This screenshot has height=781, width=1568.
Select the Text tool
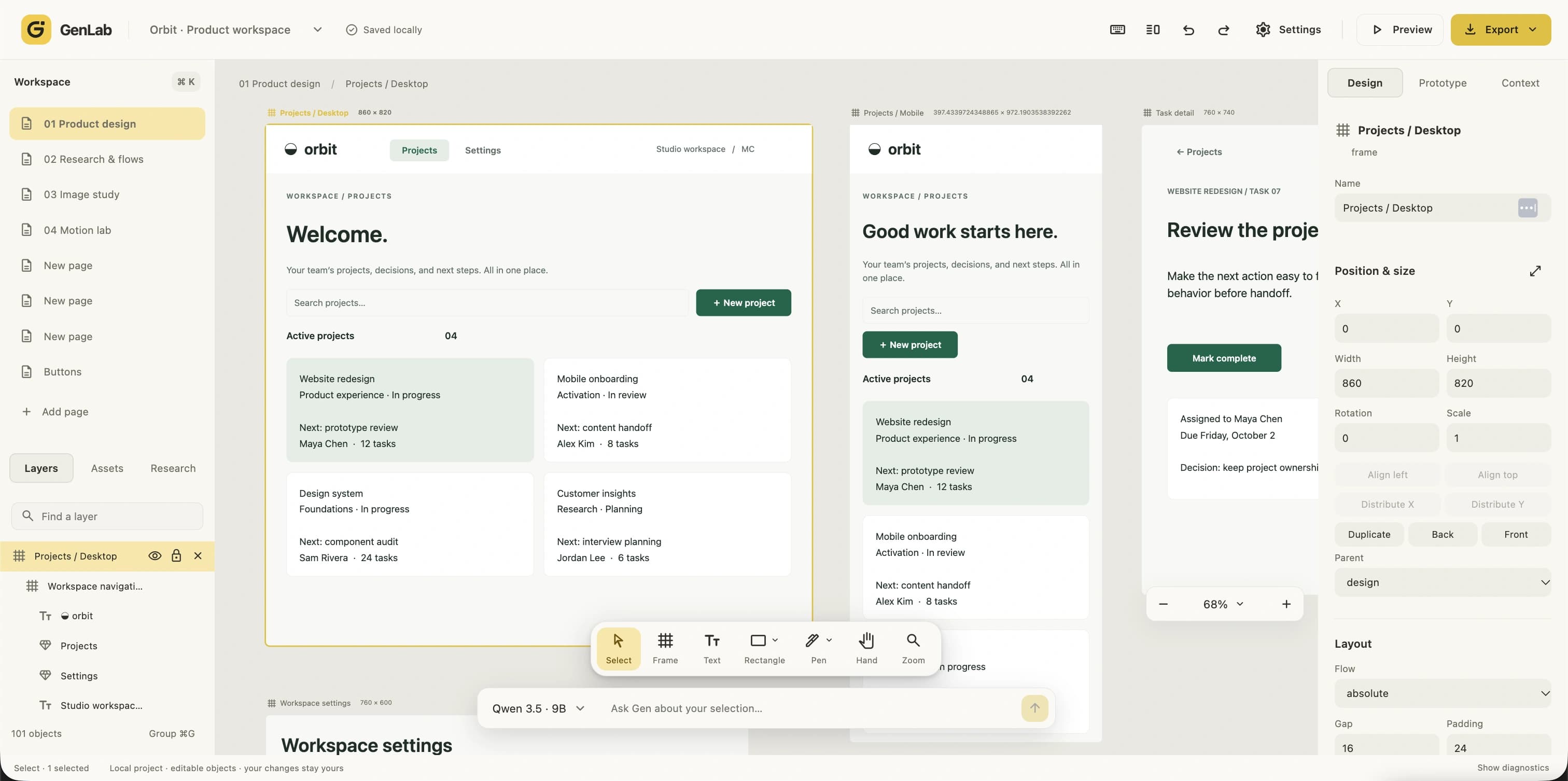point(711,648)
